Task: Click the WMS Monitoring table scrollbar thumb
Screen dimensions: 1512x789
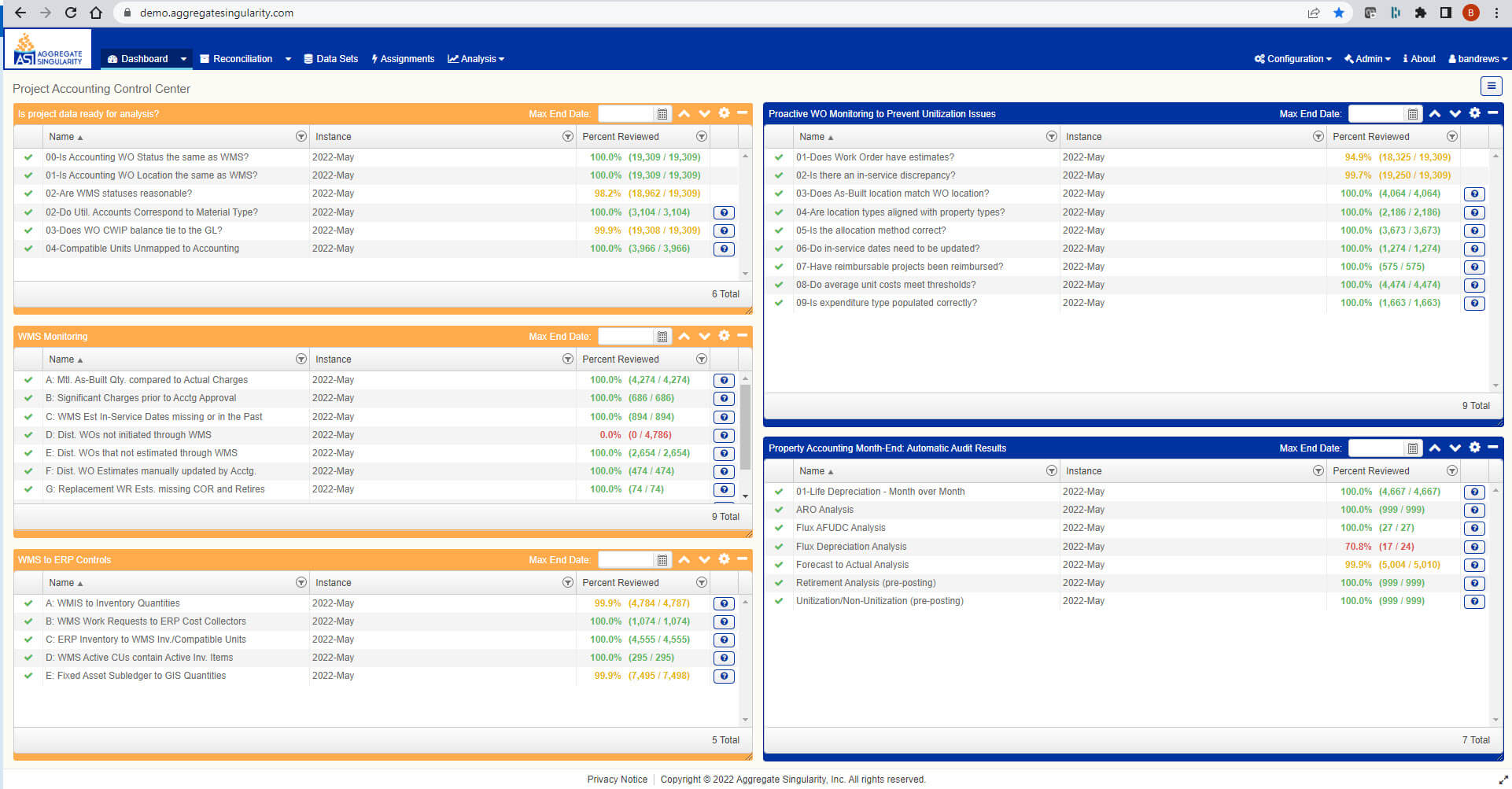Action: (x=745, y=426)
